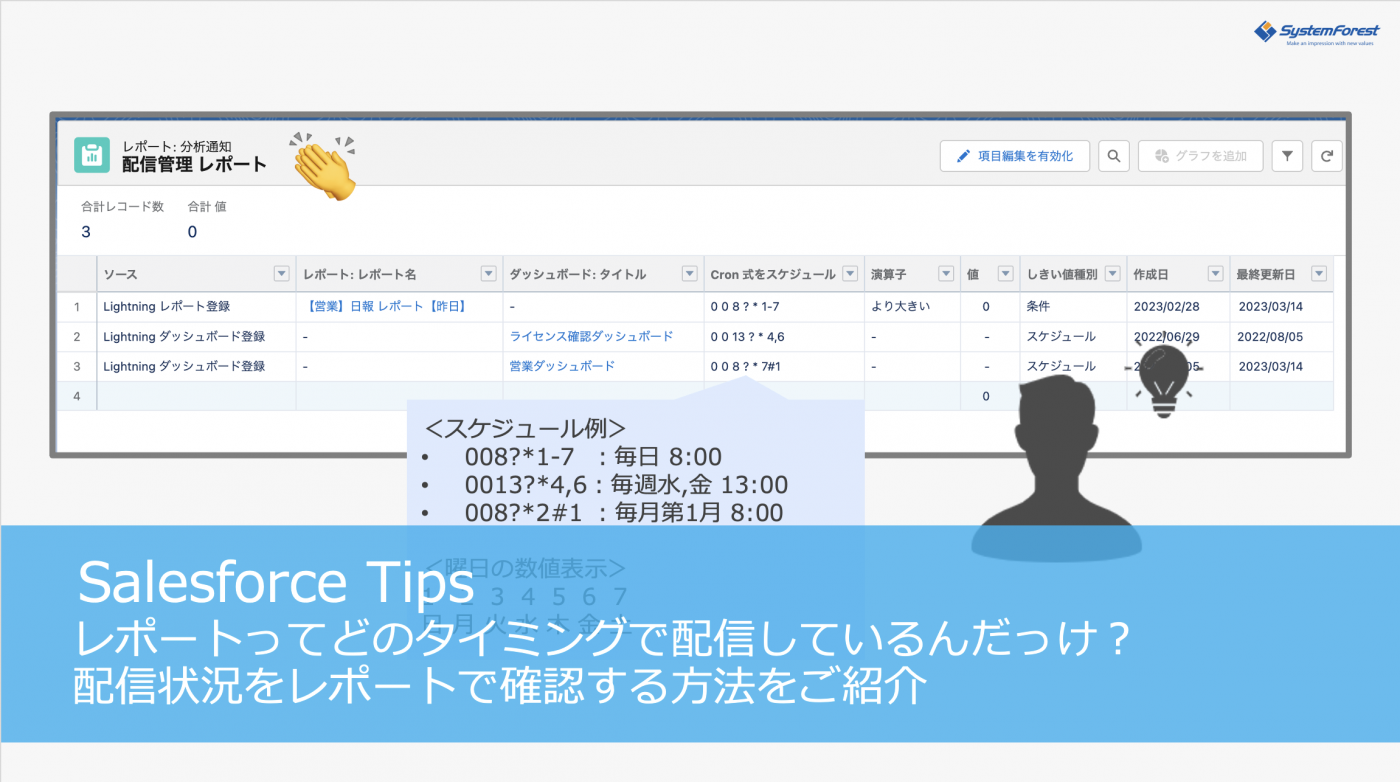Click the SystemForest logo
The width and height of the screenshot is (1400, 782).
click(1316, 33)
